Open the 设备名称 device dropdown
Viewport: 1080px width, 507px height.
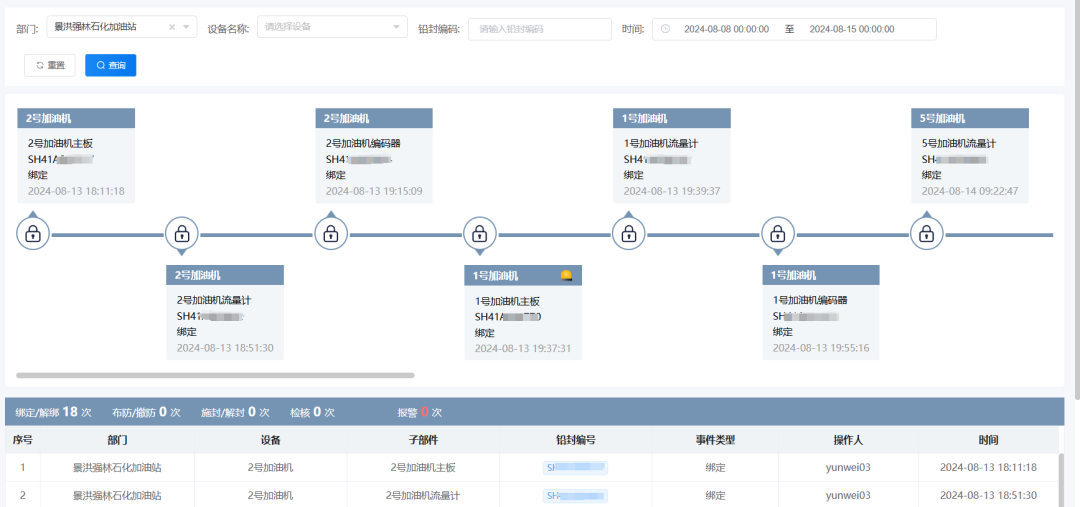tap(332, 28)
